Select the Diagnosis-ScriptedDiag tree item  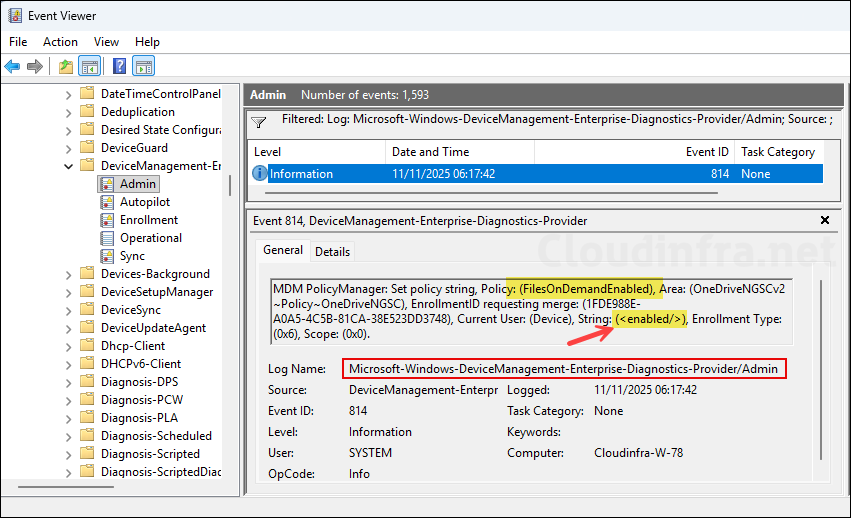point(161,471)
